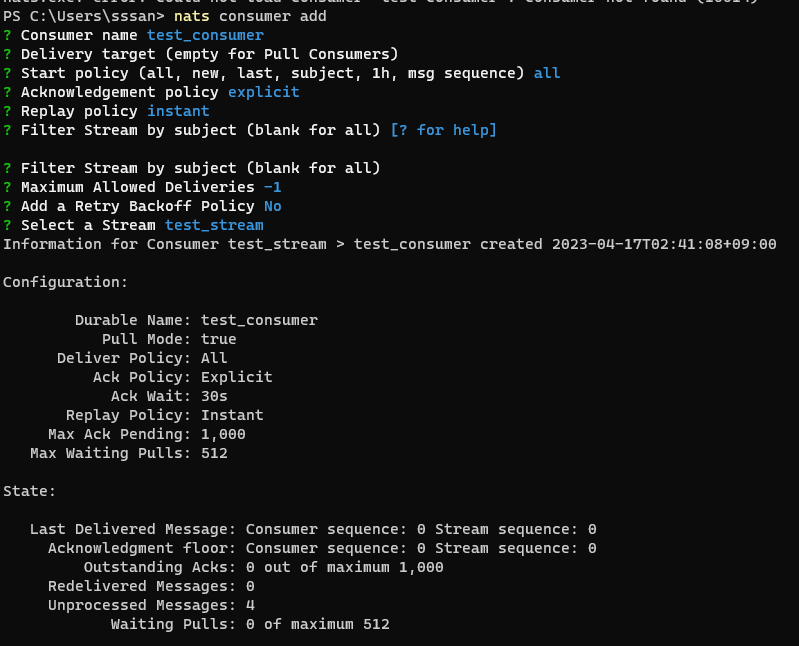
Task: Click the Max Waiting Pulls value "512"
Action: pyautogui.click(x=214, y=454)
